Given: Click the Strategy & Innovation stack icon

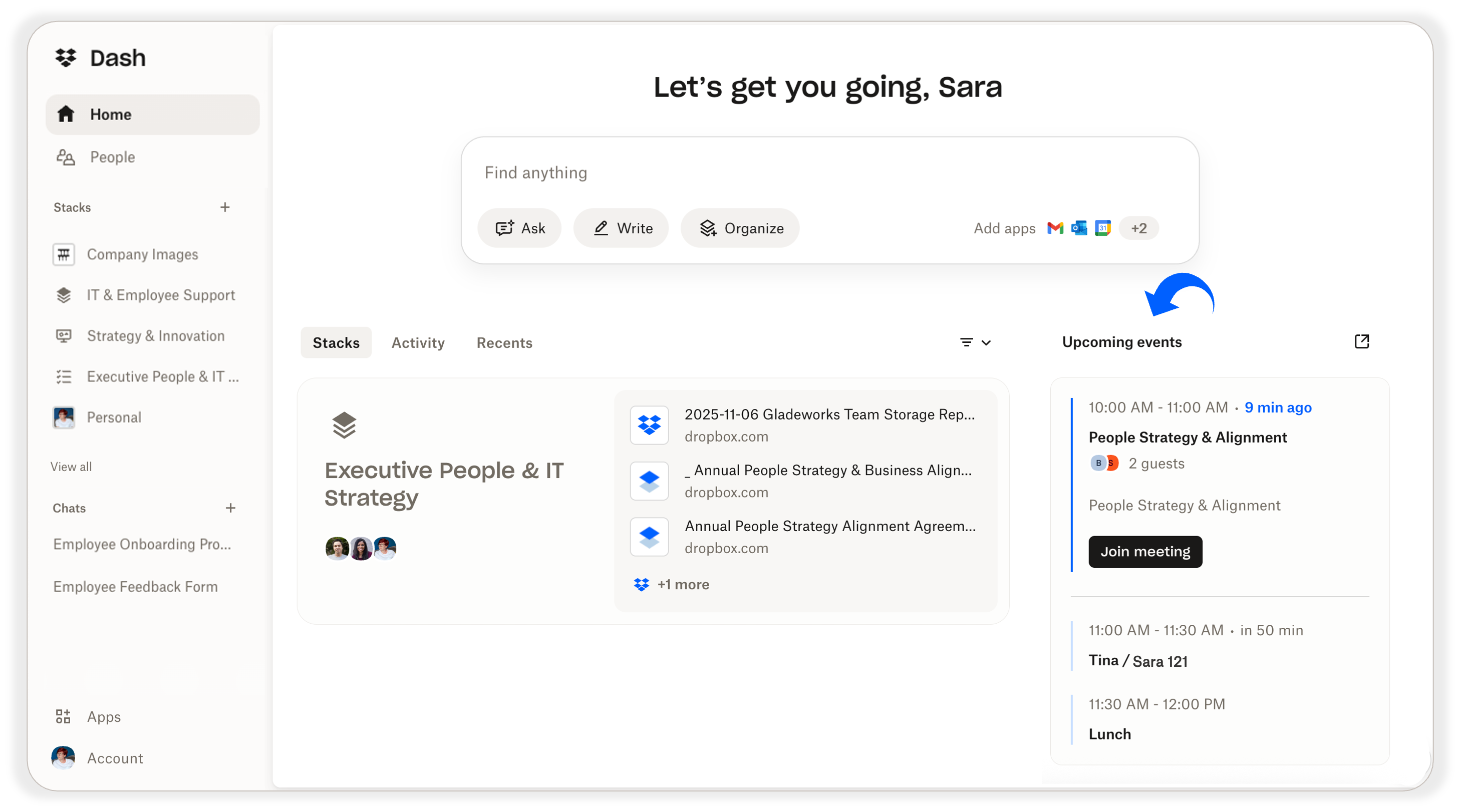Looking at the screenshot, I should 64,335.
